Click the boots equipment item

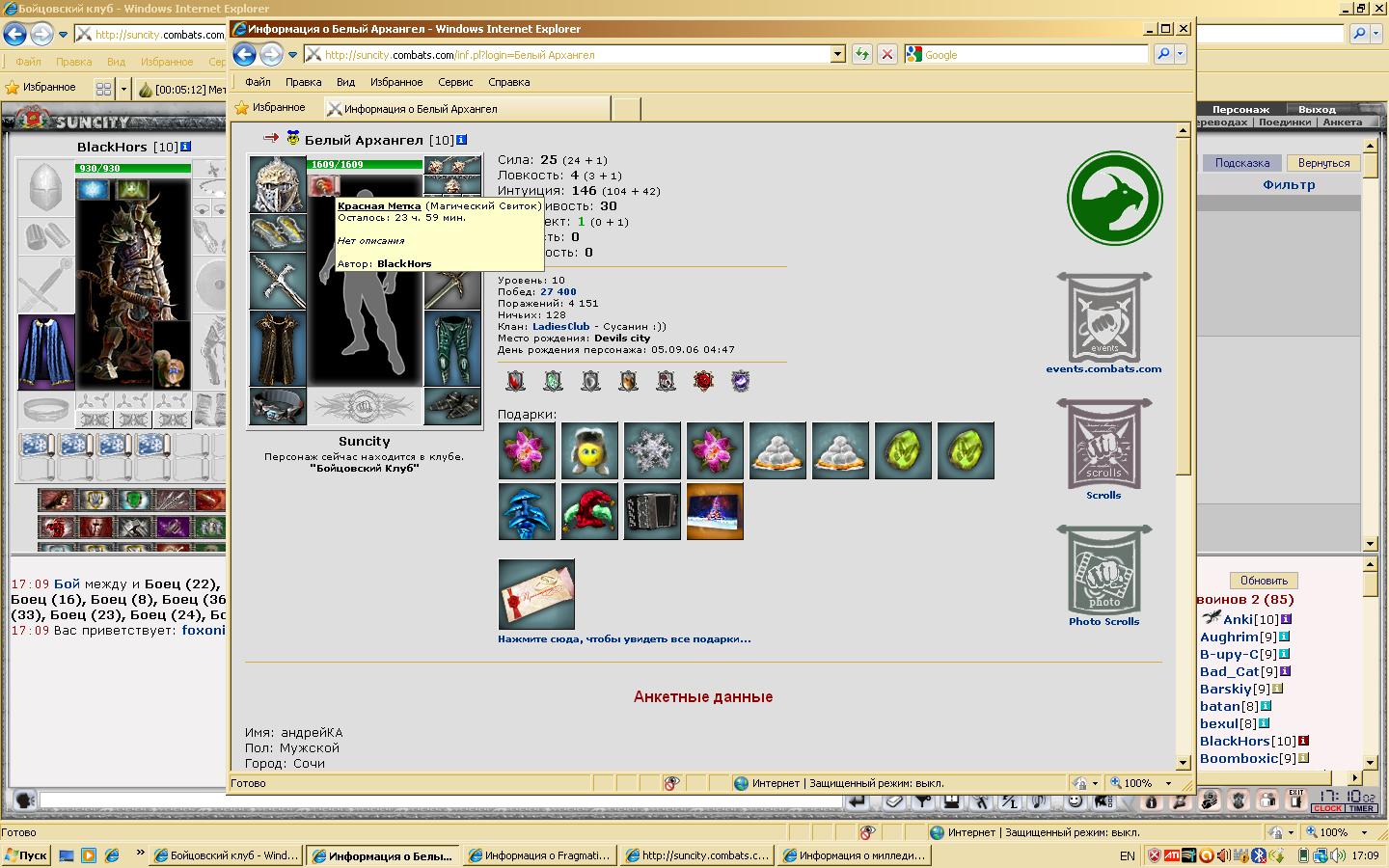[x=452, y=406]
